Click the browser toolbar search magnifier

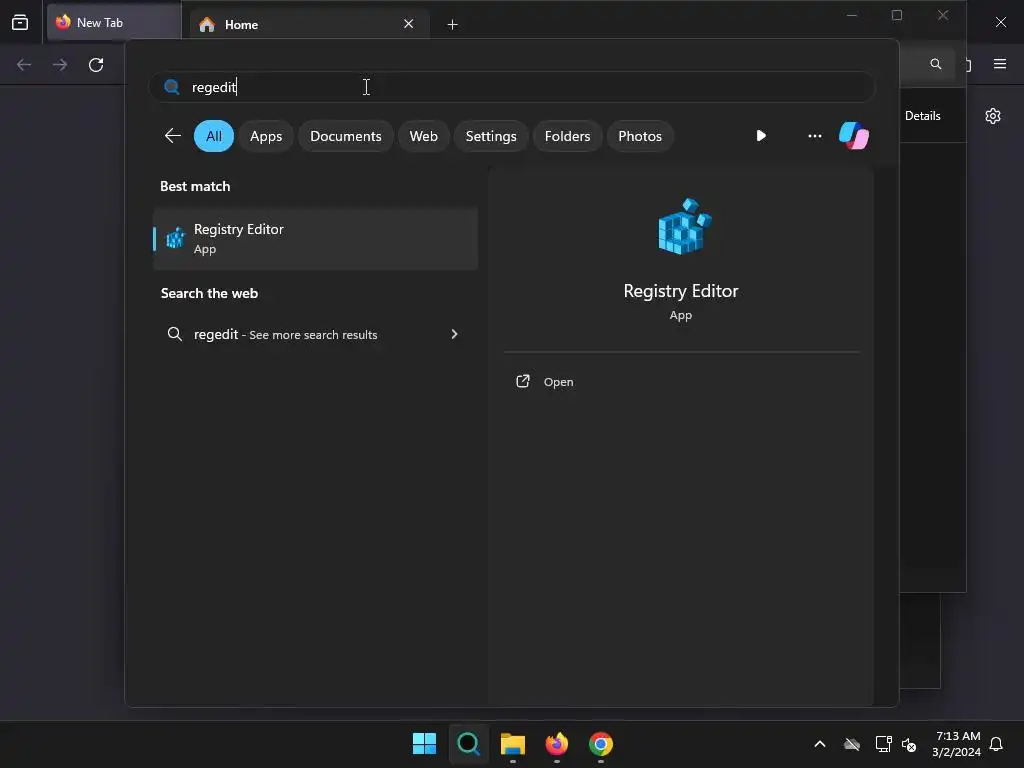935,64
